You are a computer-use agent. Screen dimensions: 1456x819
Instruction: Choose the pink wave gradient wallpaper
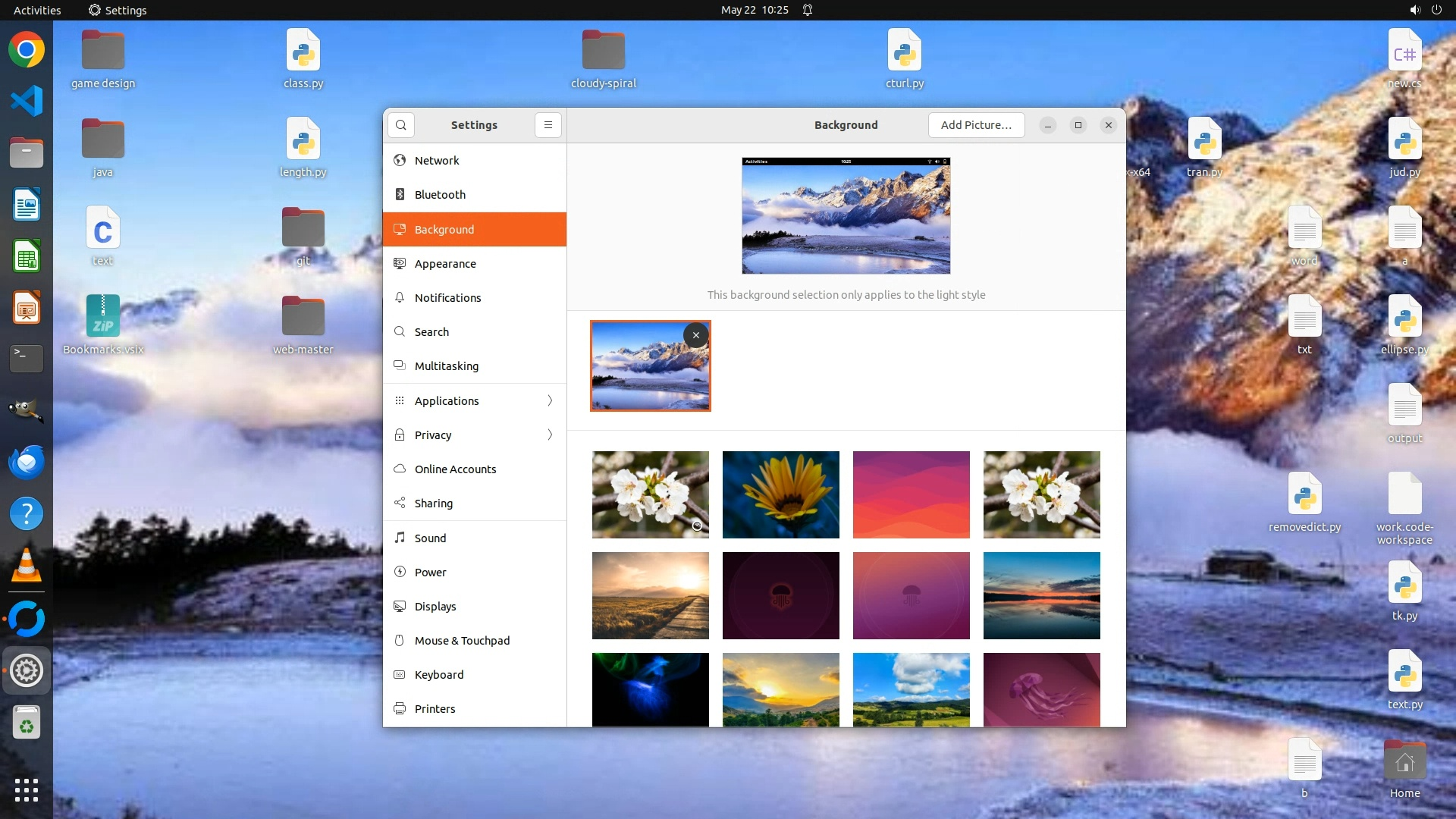click(911, 494)
